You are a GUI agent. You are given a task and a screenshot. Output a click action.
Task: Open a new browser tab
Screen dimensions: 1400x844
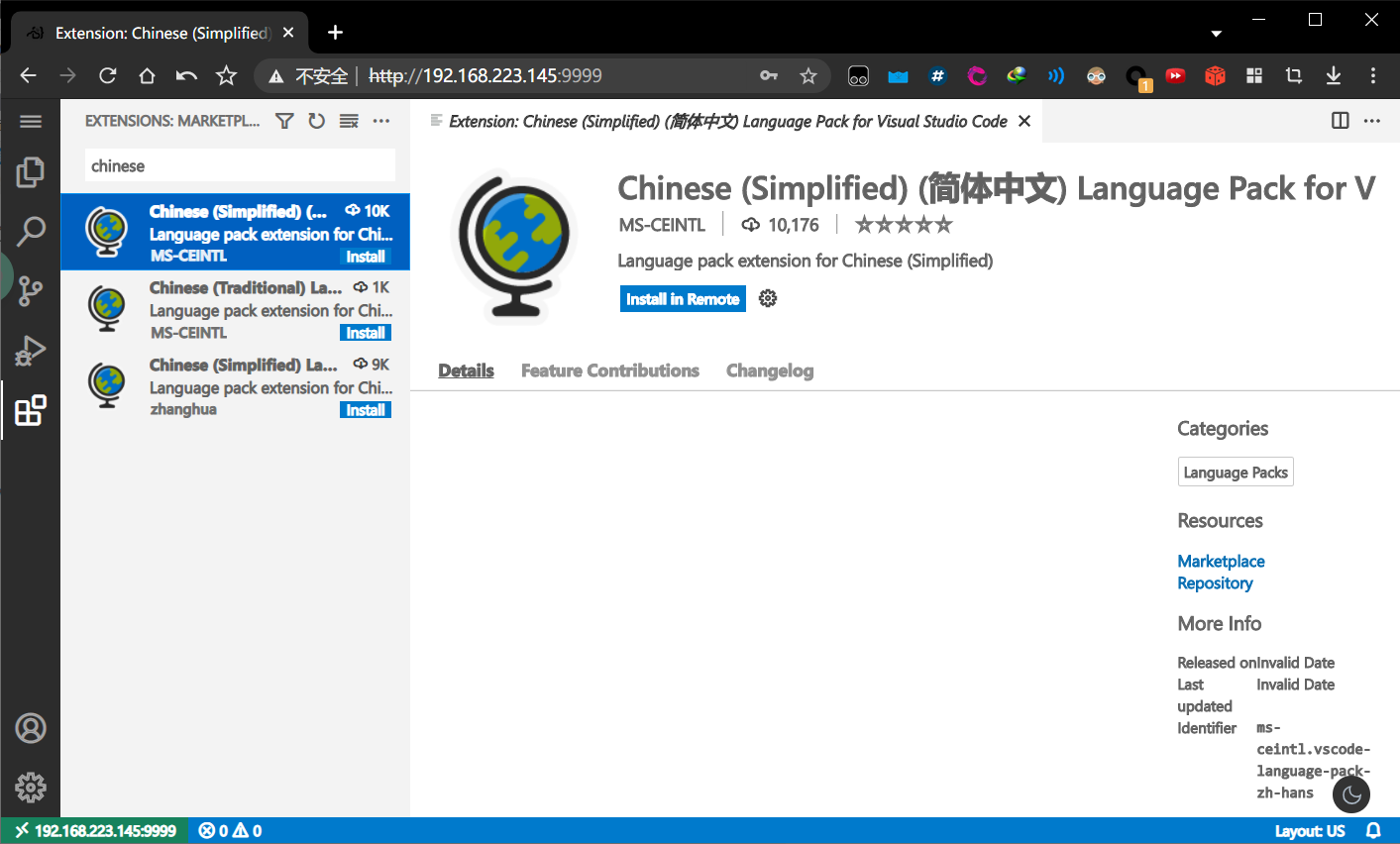click(x=336, y=33)
